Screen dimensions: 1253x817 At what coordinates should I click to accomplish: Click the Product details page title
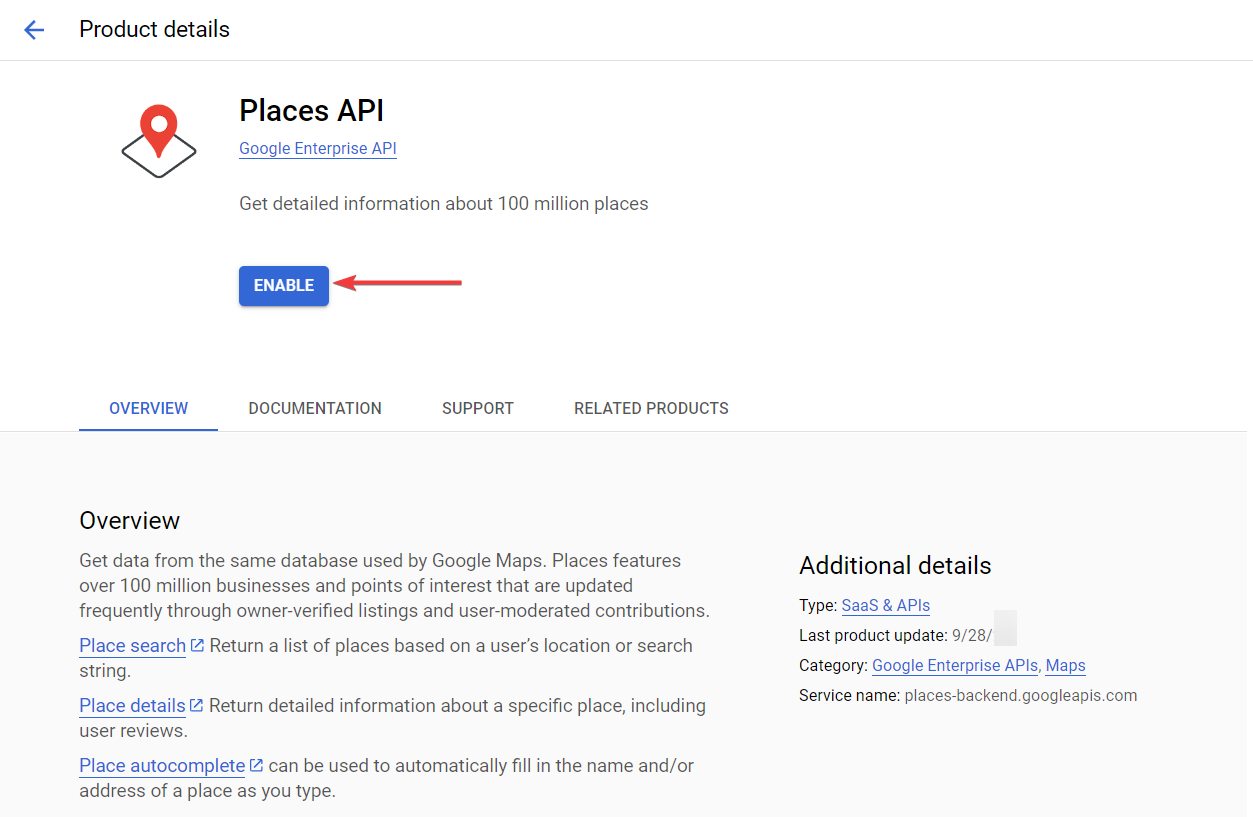[x=155, y=30]
